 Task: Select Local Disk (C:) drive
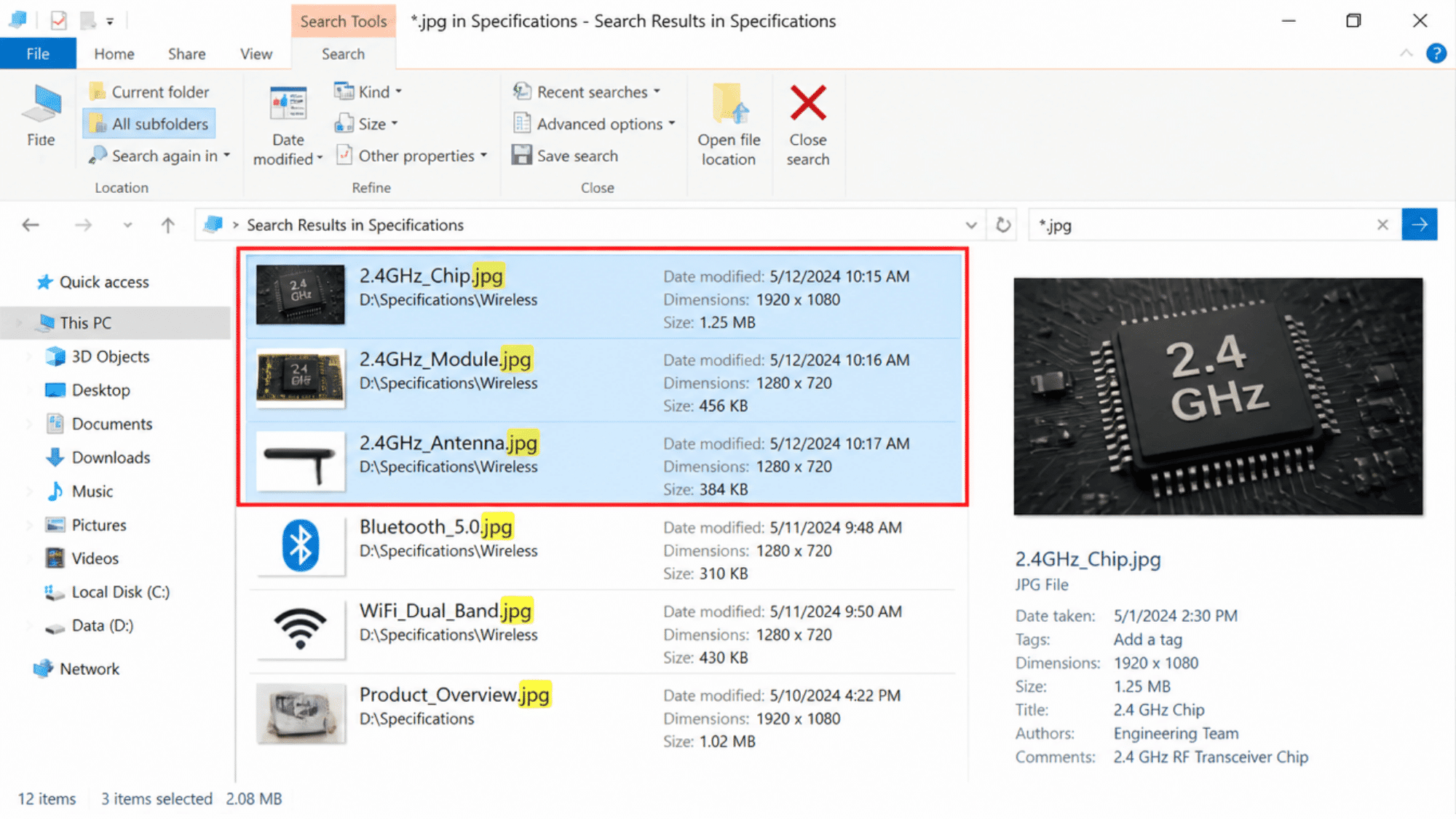click(x=107, y=592)
